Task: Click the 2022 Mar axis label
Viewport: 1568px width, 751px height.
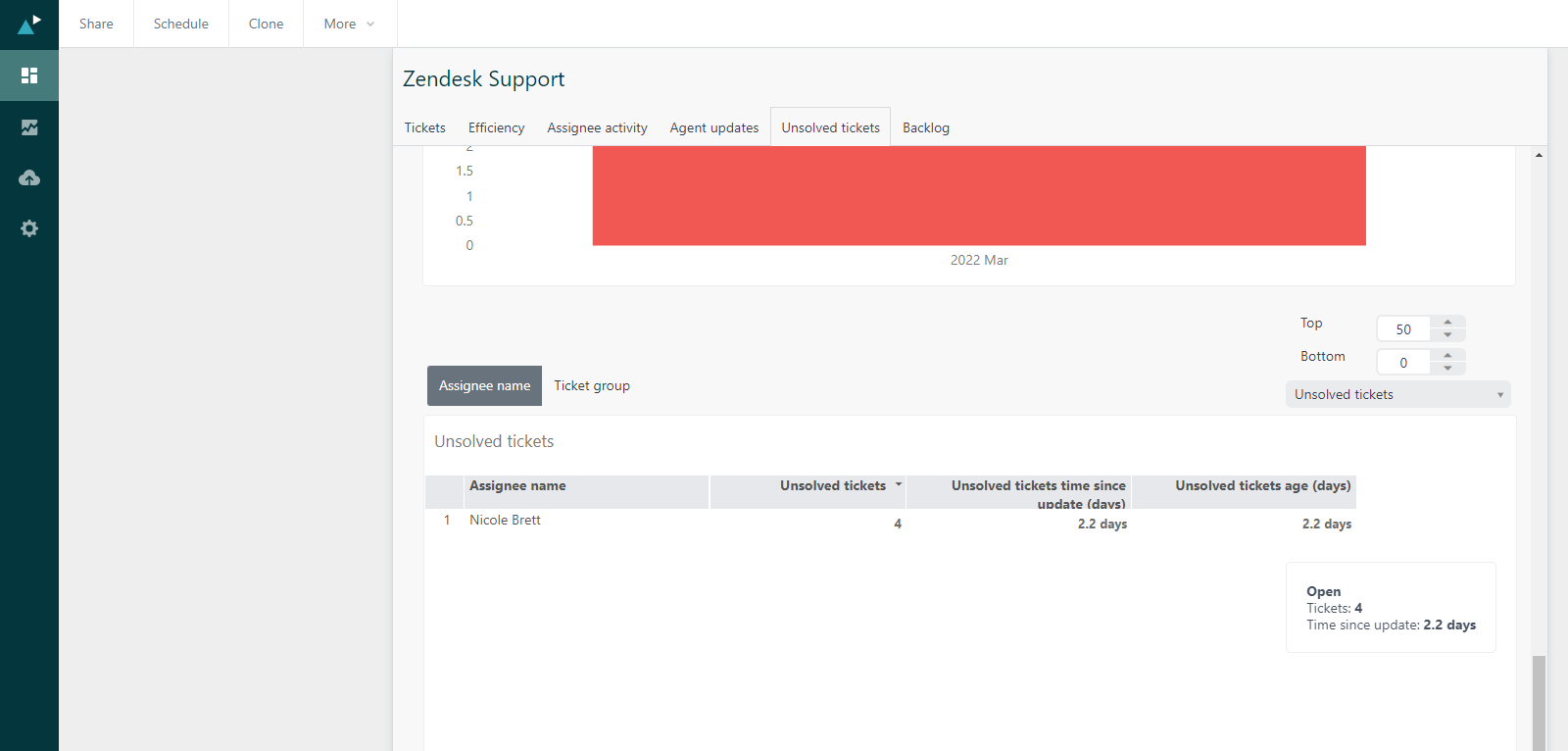Action: [x=979, y=260]
